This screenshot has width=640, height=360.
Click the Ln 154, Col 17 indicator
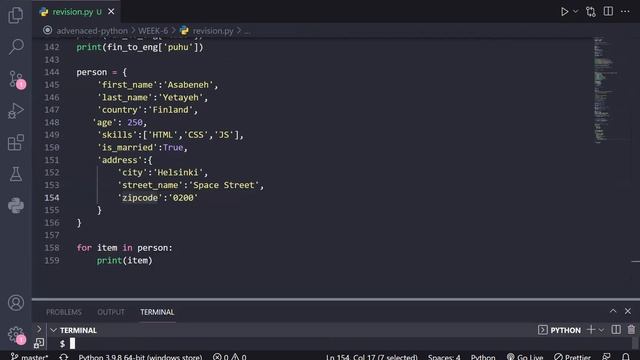(371, 357)
